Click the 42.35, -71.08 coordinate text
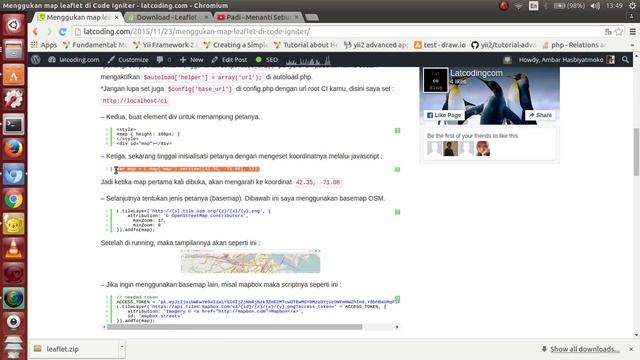 pyautogui.click(x=318, y=182)
